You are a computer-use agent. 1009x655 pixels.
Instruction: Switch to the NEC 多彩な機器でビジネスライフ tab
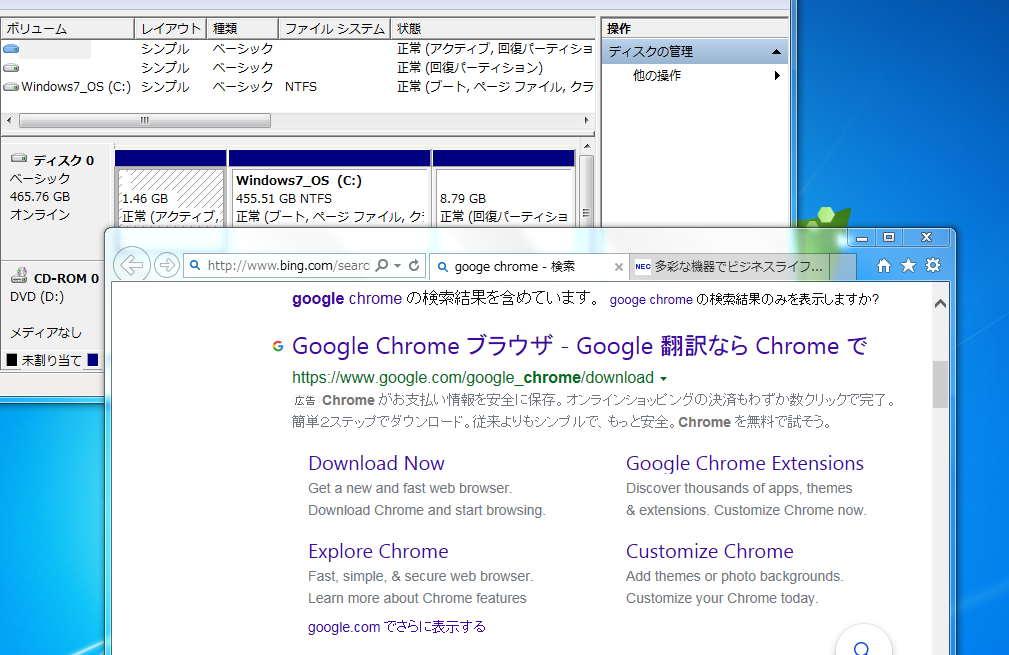tap(730, 266)
